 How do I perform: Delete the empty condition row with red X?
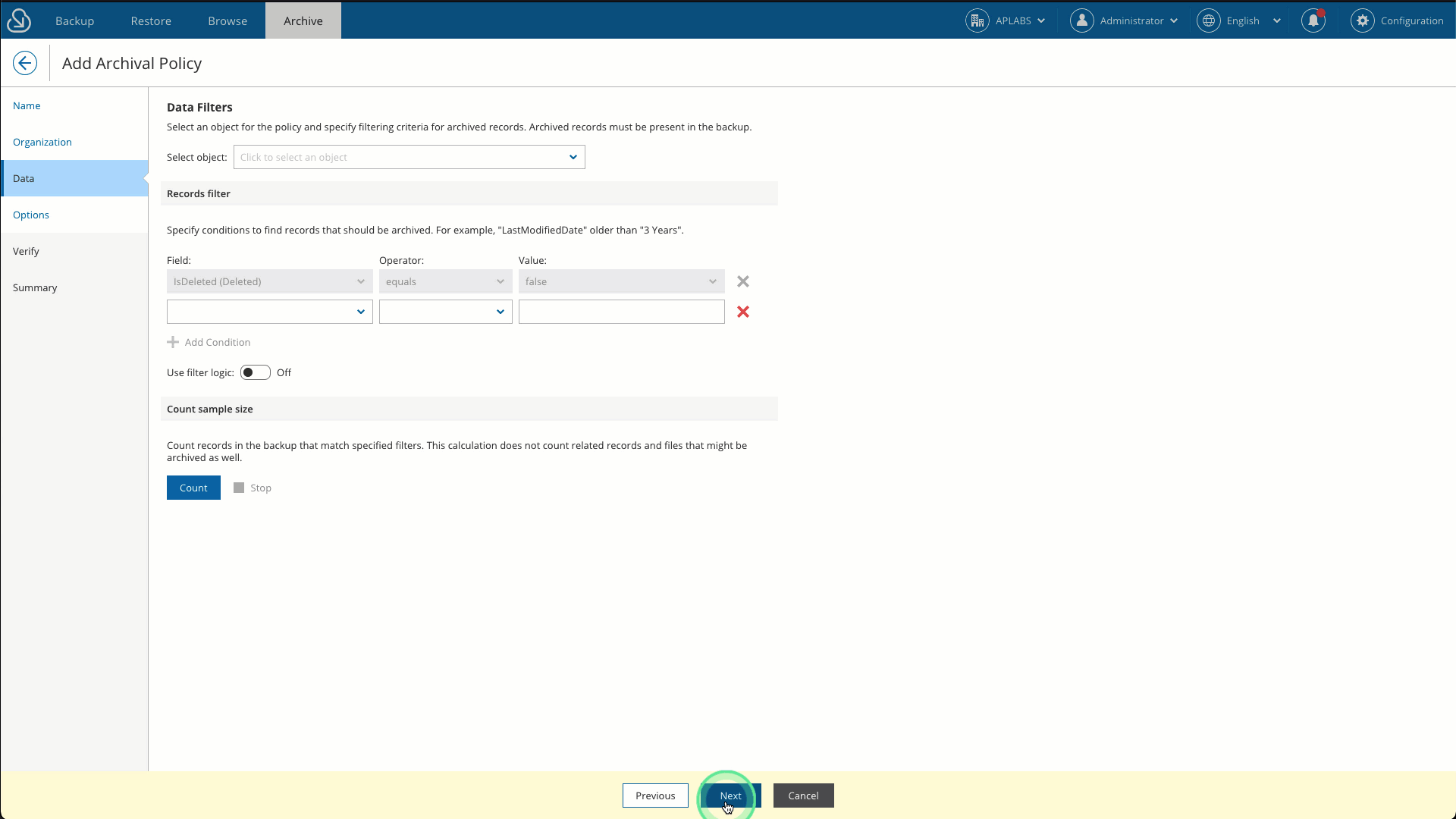pyautogui.click(x=743, y=312)
